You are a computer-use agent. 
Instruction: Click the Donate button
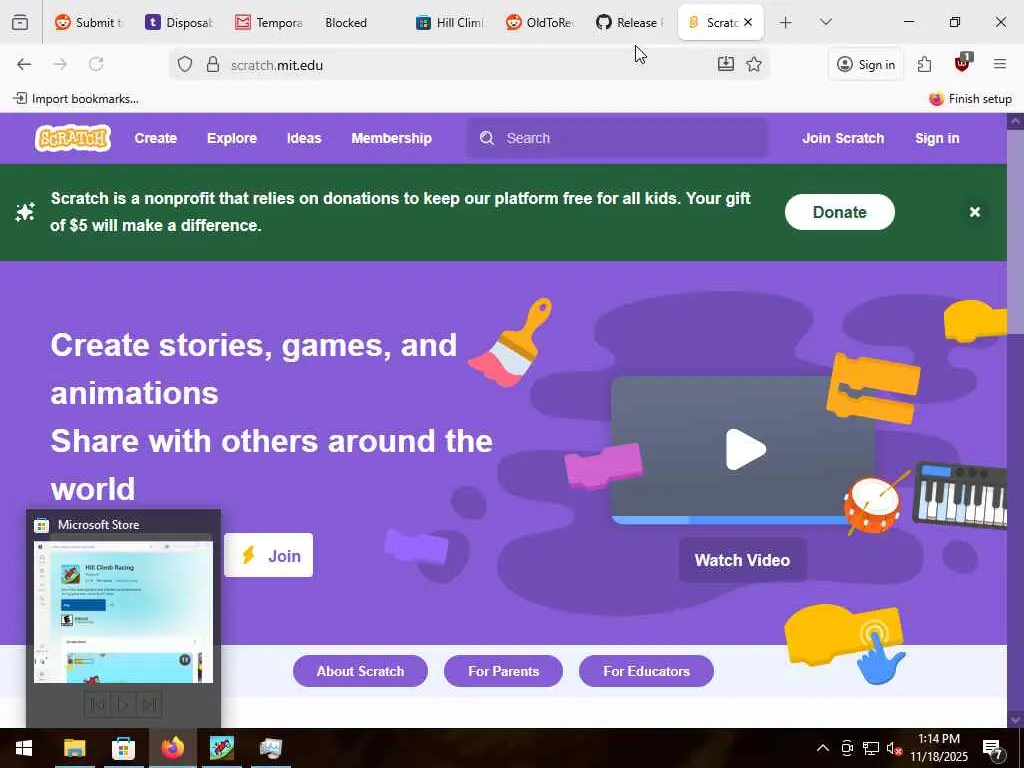(x=839, y=212)
